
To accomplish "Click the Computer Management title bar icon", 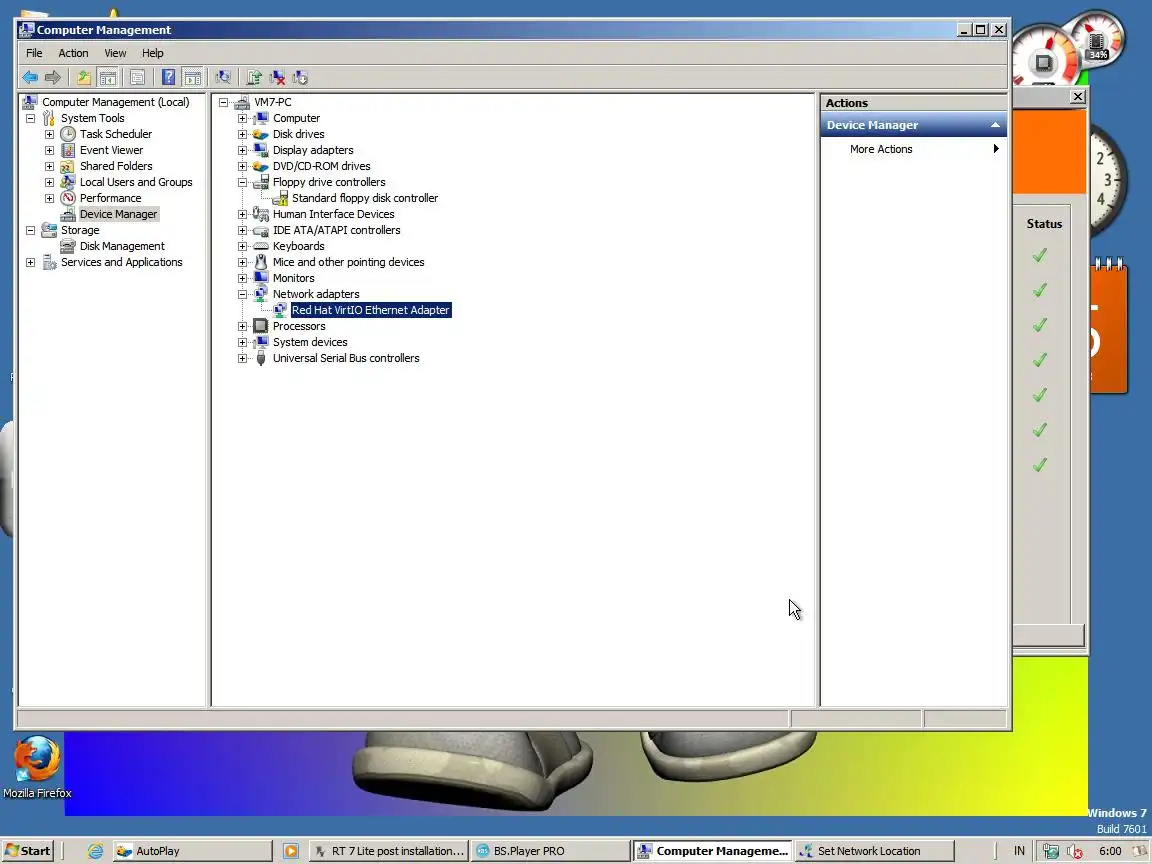I will point(26,29).
